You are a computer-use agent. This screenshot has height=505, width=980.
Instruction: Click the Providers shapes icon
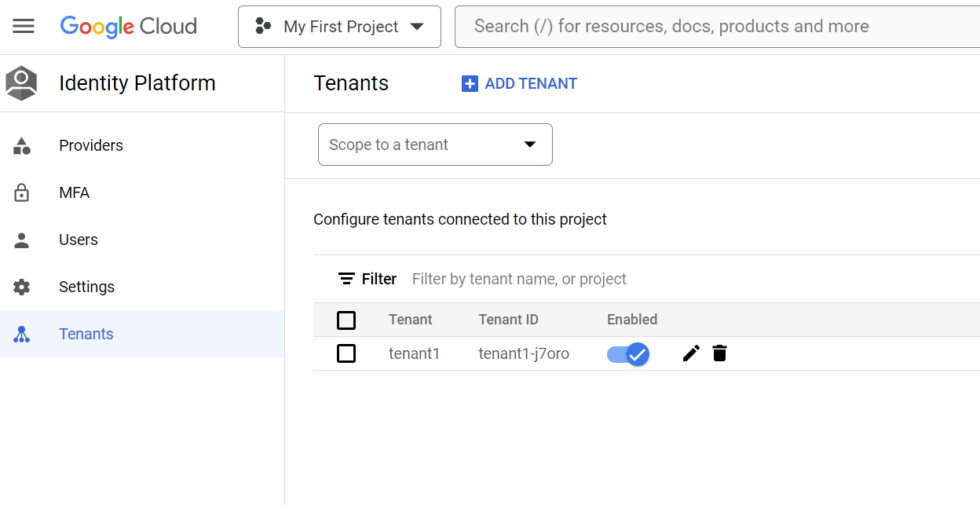[x=22, y=146]
